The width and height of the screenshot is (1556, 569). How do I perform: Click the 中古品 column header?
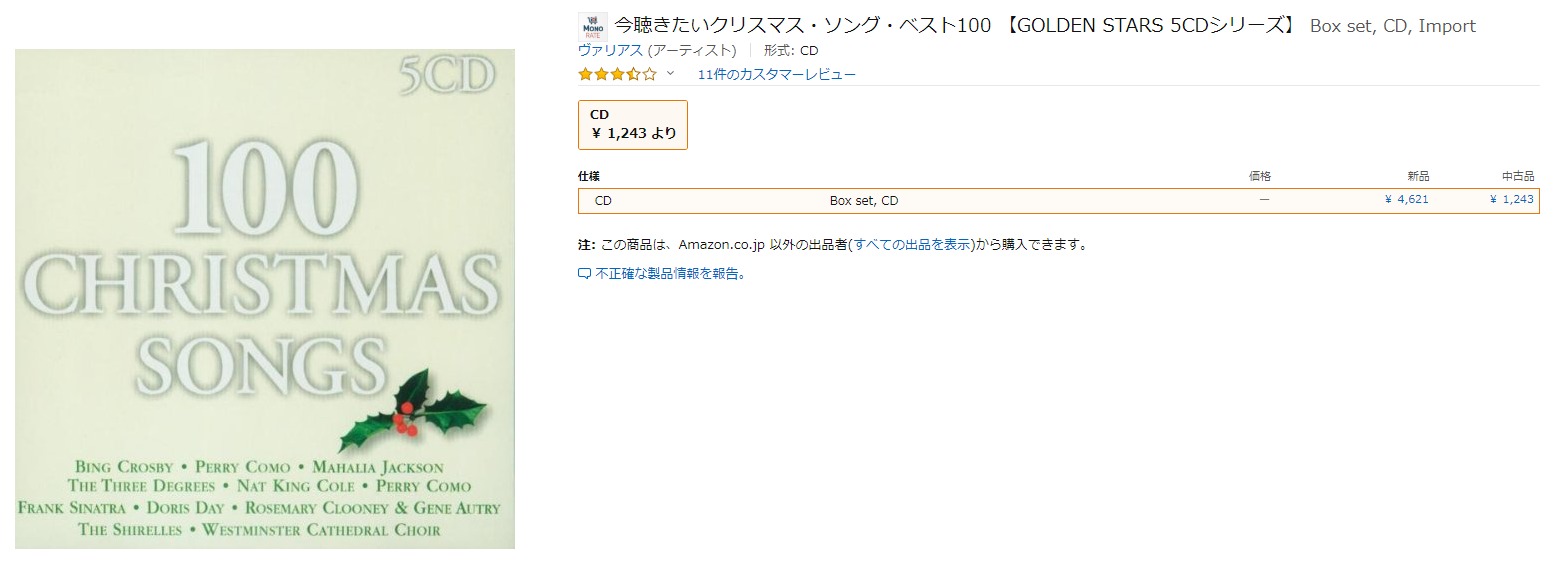[1517, 176]
